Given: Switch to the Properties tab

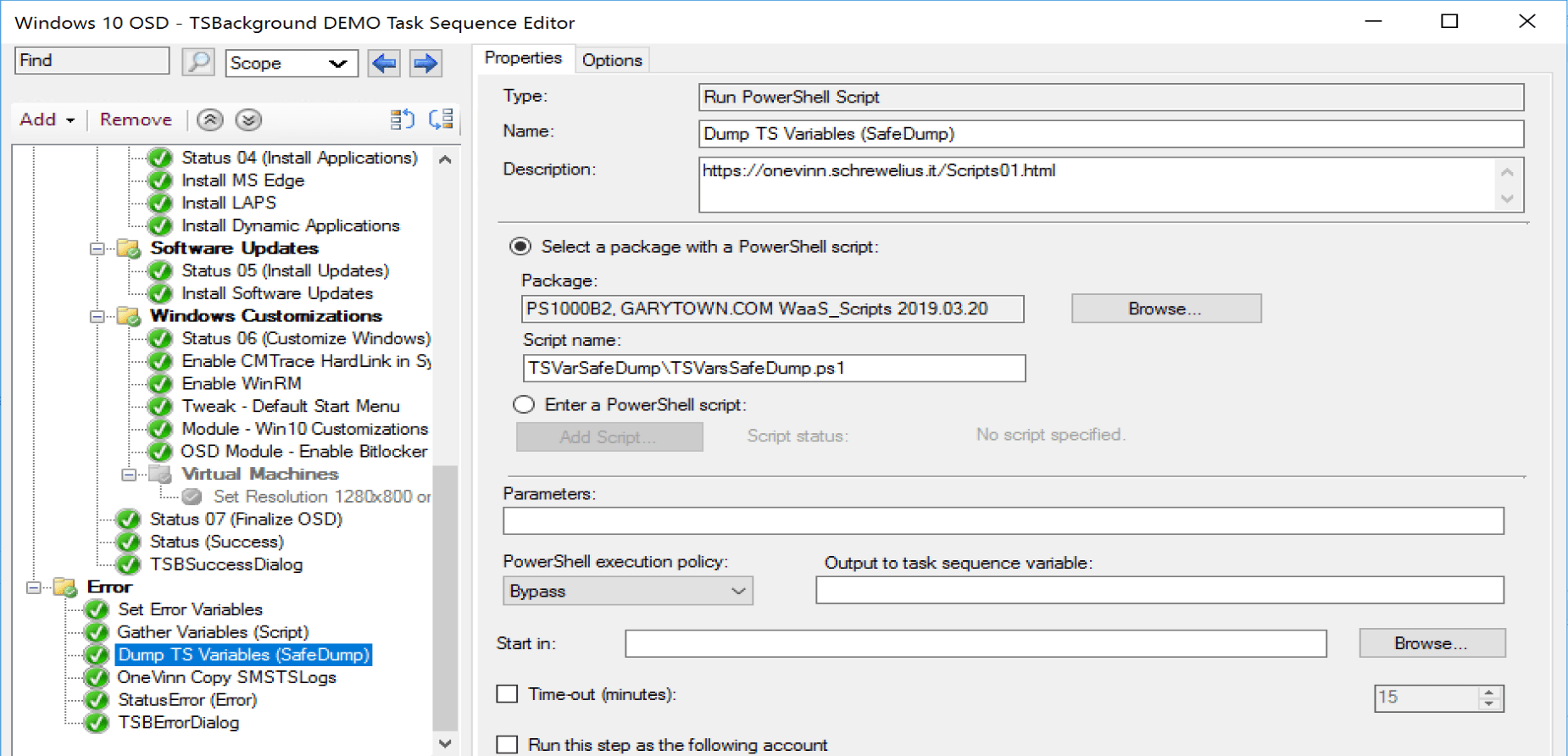Looking at the screenshot, I should (523, 58).
